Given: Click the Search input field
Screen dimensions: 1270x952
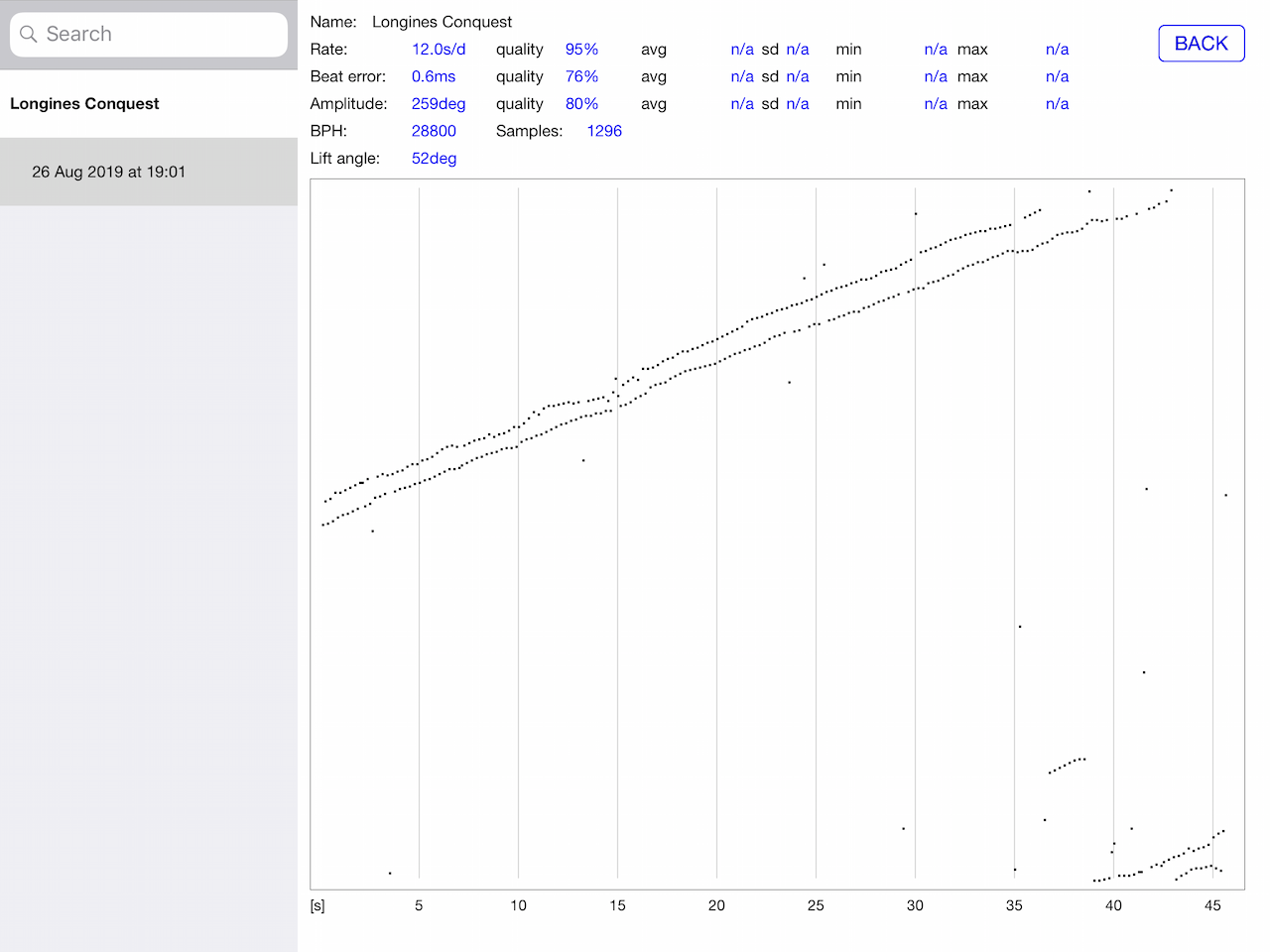Looking at the screenshot, I should [159, 35].
